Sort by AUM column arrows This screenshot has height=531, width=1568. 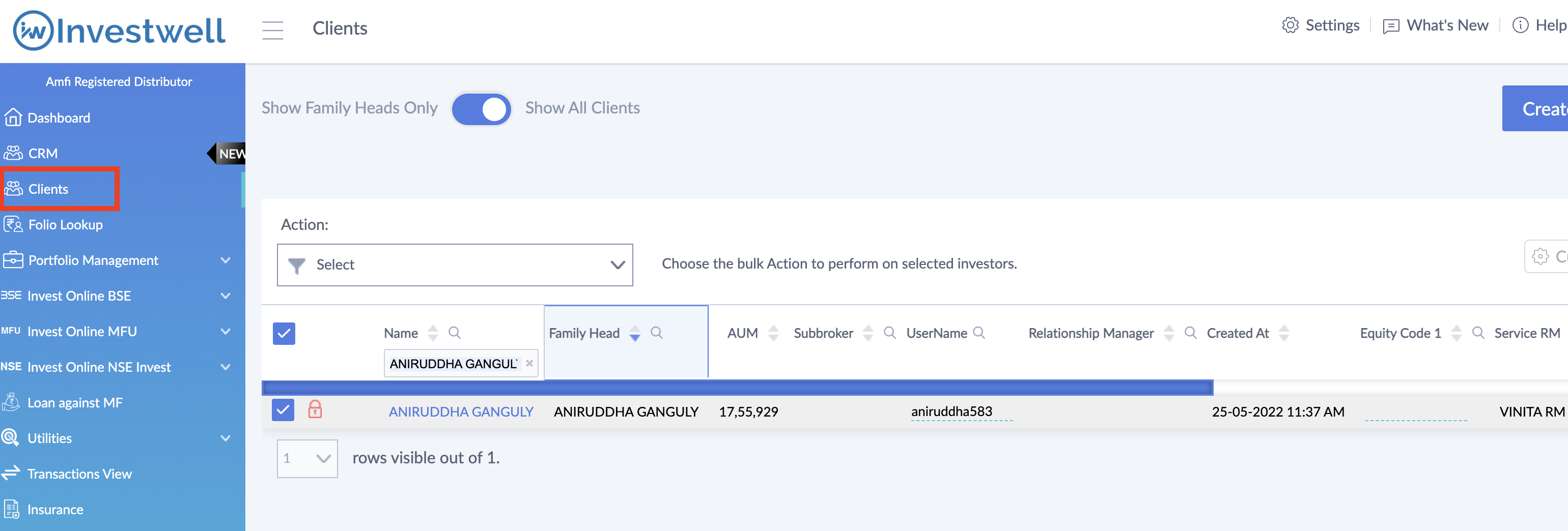[774, 333]
